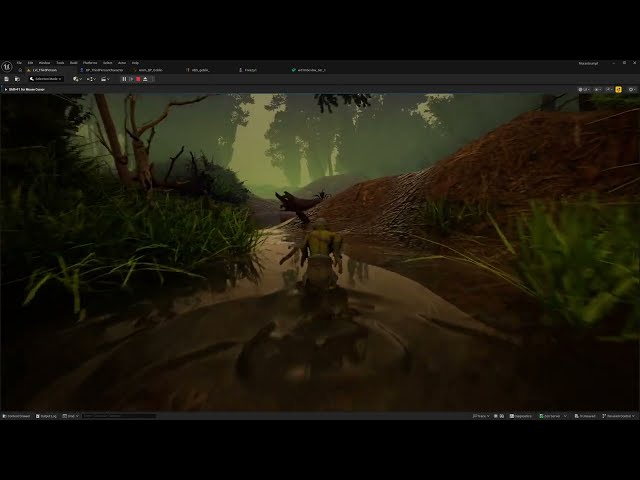640x480 pixels.
Task: Open the viewport show flags dropdown
Action: 598,89
